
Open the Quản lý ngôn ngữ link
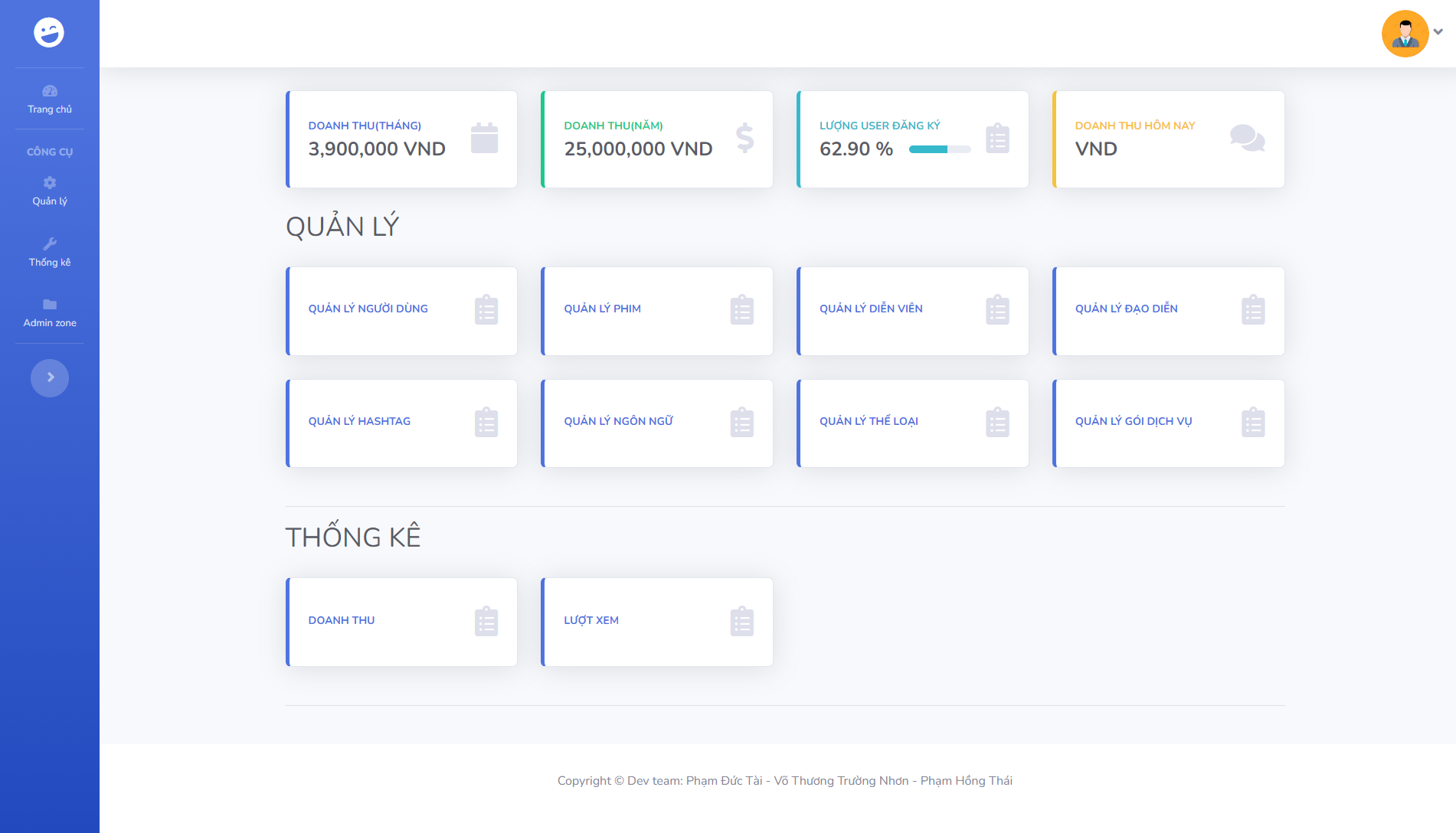[619, 421]
